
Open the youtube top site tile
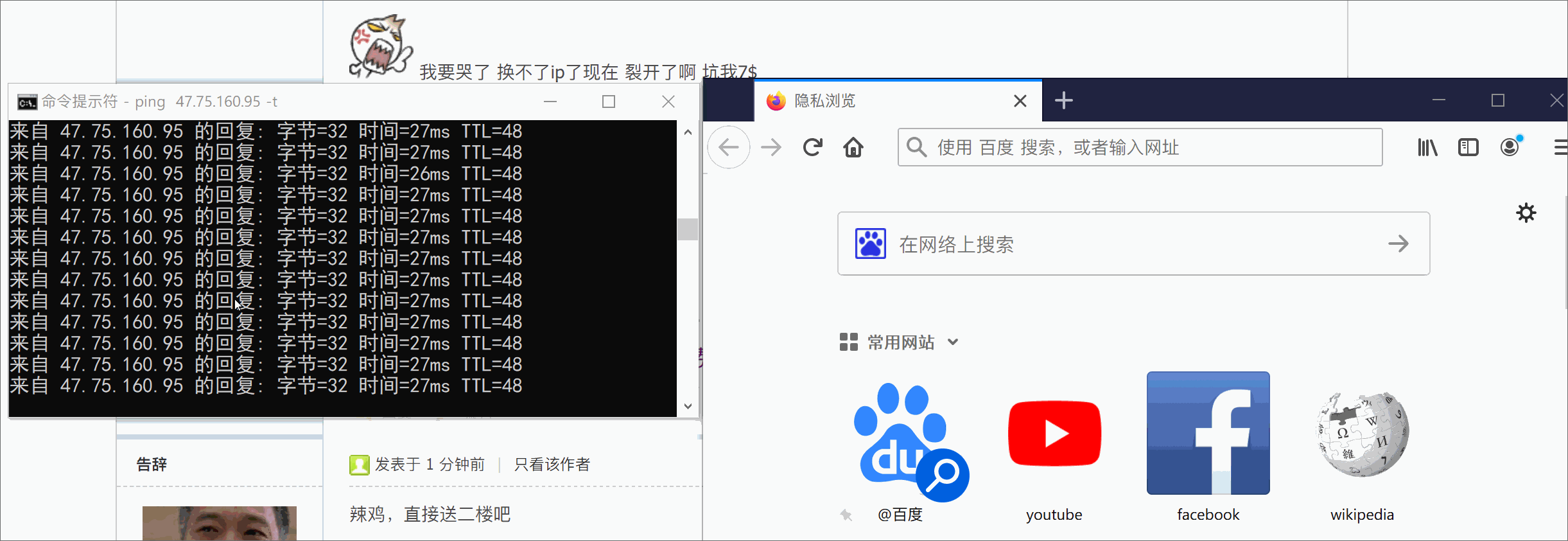[x=1054, y=448]
